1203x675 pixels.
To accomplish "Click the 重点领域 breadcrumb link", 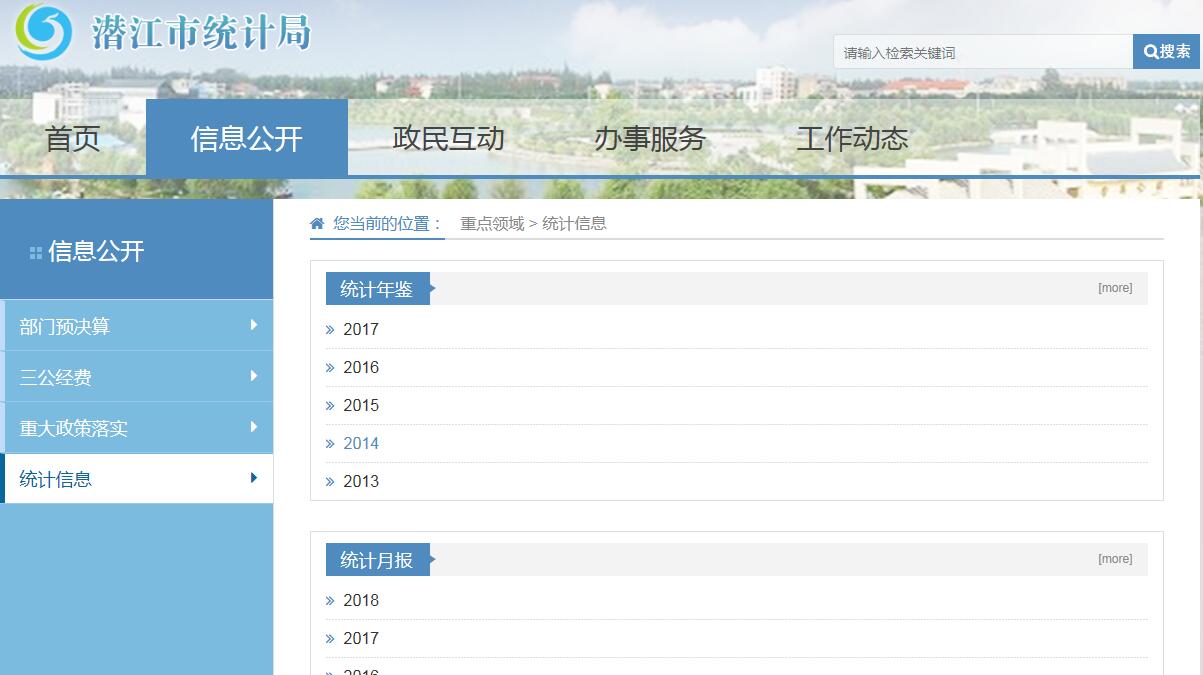I will pyautogui.click(x=492, y=223).
